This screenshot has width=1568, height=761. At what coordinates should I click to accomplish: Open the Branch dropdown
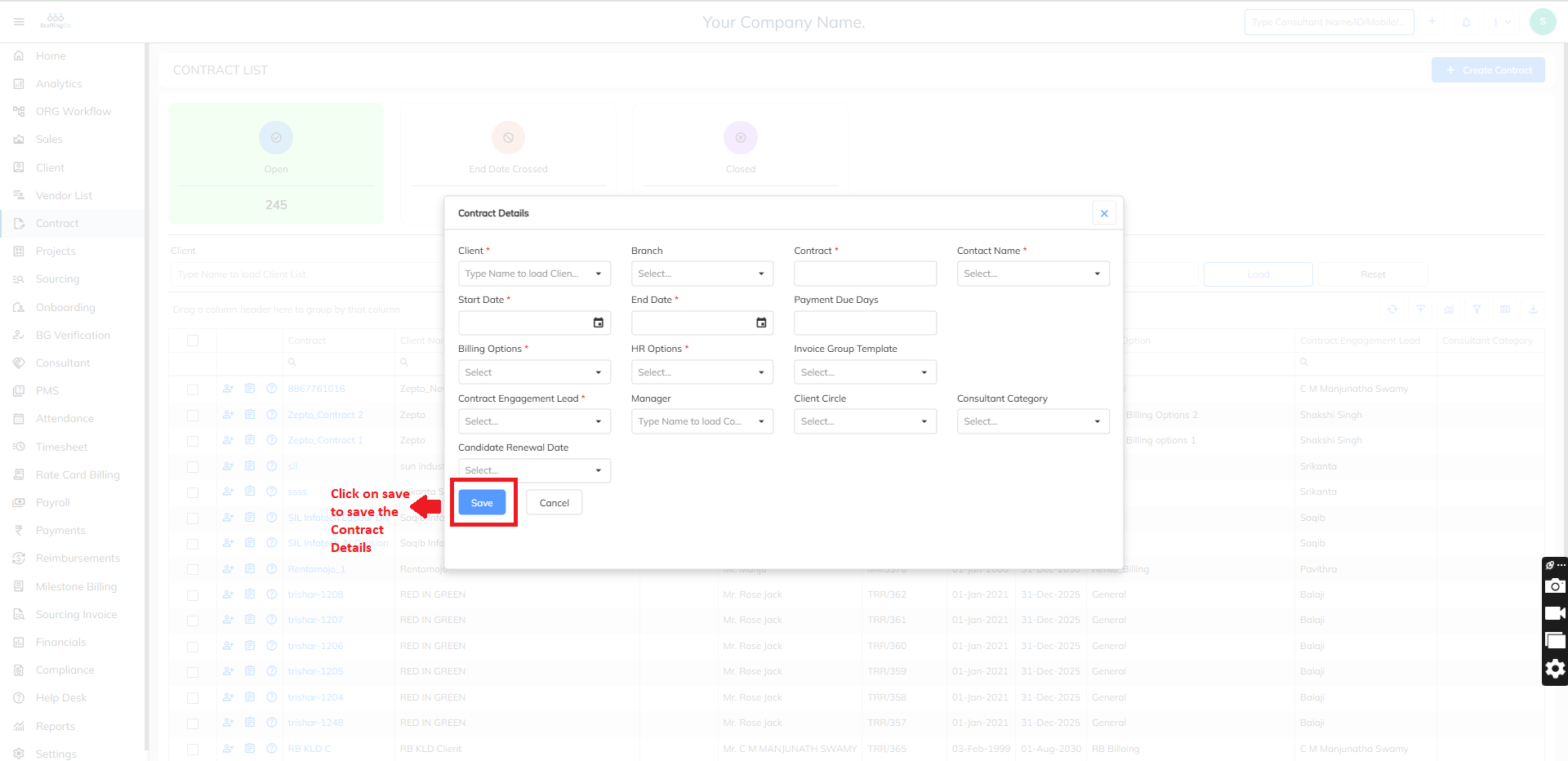[702, 274]
